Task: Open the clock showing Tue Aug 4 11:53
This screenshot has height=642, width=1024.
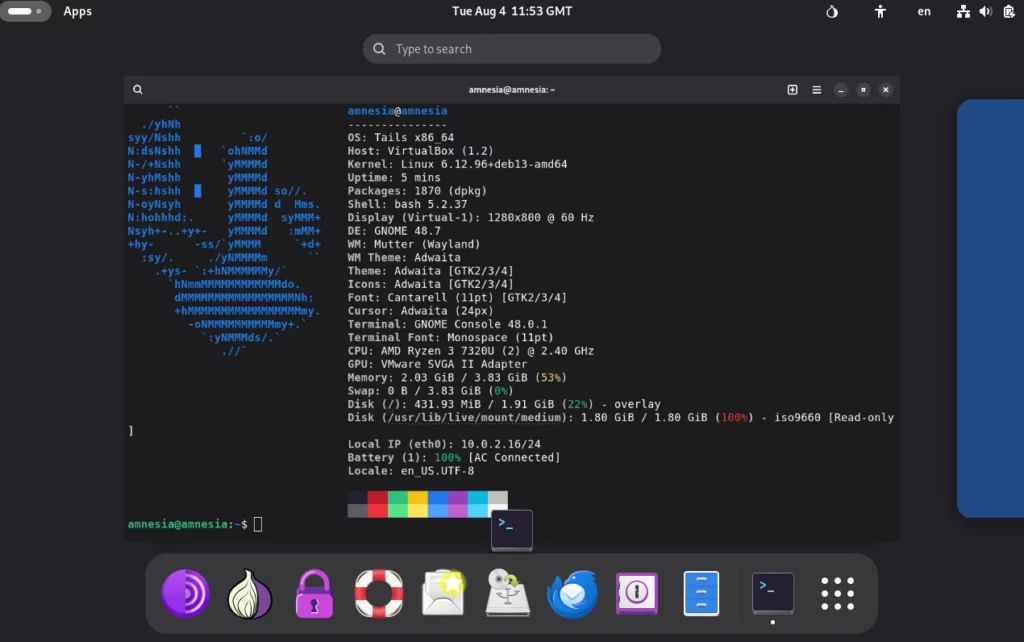Action: pyautogui.click(x=512, y=11)
